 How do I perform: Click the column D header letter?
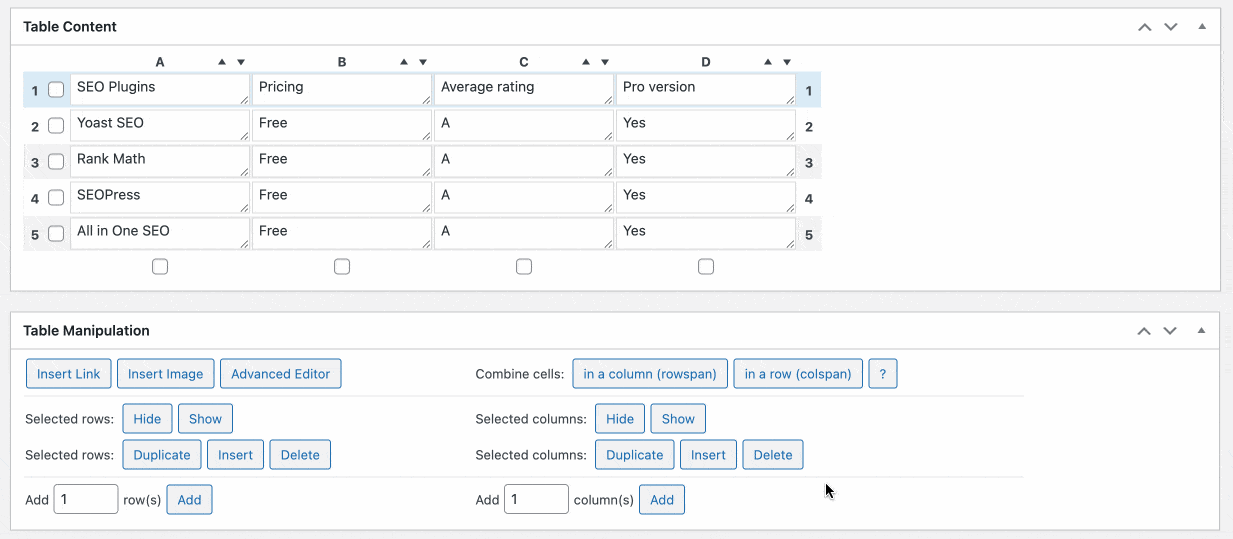[x=706, y=62]
